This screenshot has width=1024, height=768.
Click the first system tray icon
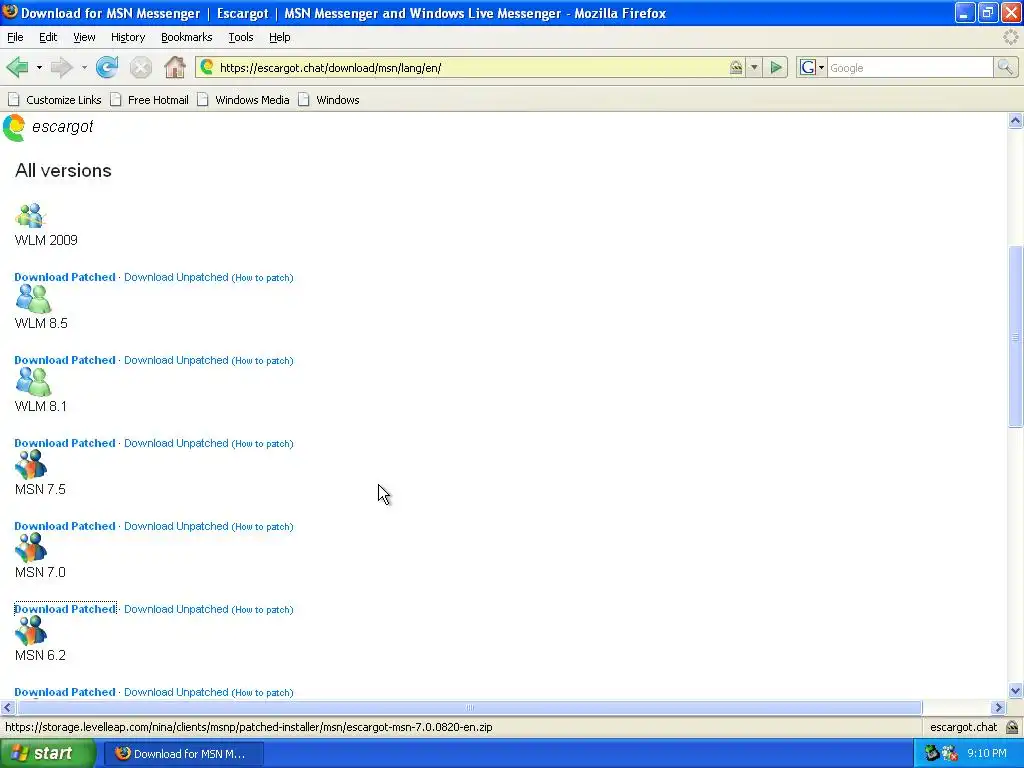point(932,753)
